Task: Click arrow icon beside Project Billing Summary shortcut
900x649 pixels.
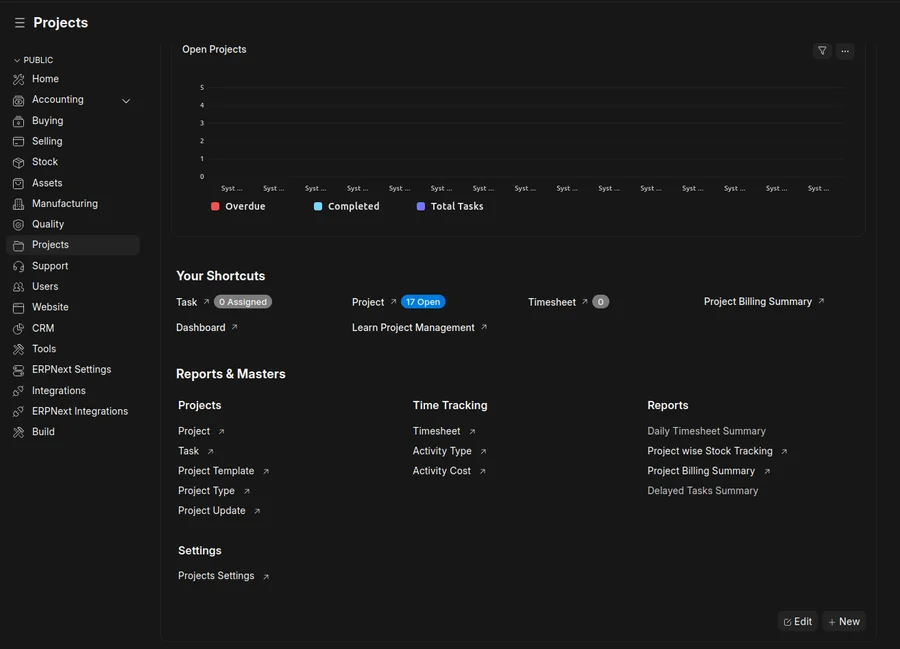Action: click(x=821, y=301)
